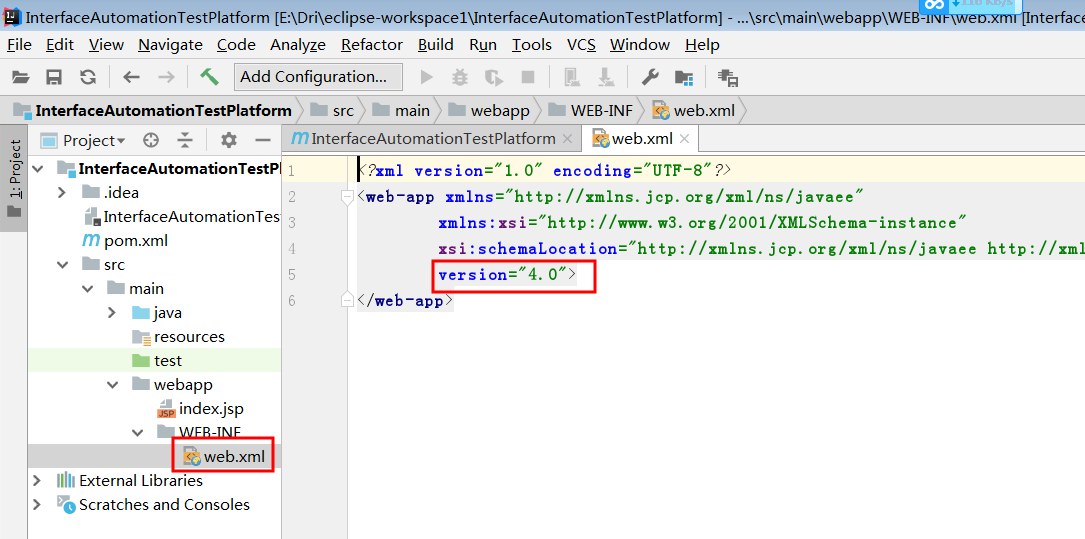The height and width of the screenshot is (539, 1085).
Task: Open the VCS menu
Action: (x=581, y=45)
